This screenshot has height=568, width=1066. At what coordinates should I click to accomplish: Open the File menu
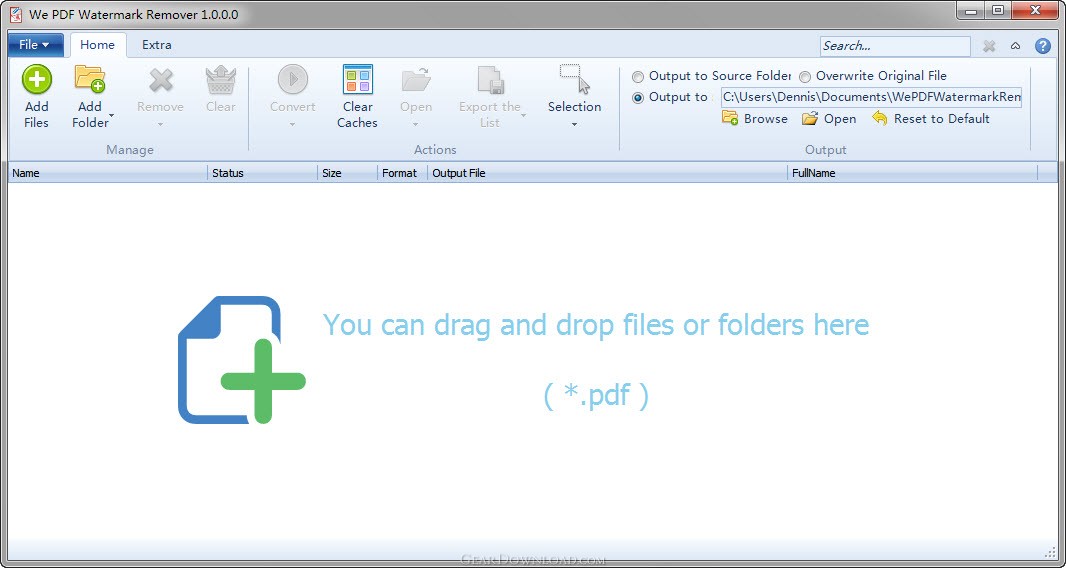tap(35, 45)
